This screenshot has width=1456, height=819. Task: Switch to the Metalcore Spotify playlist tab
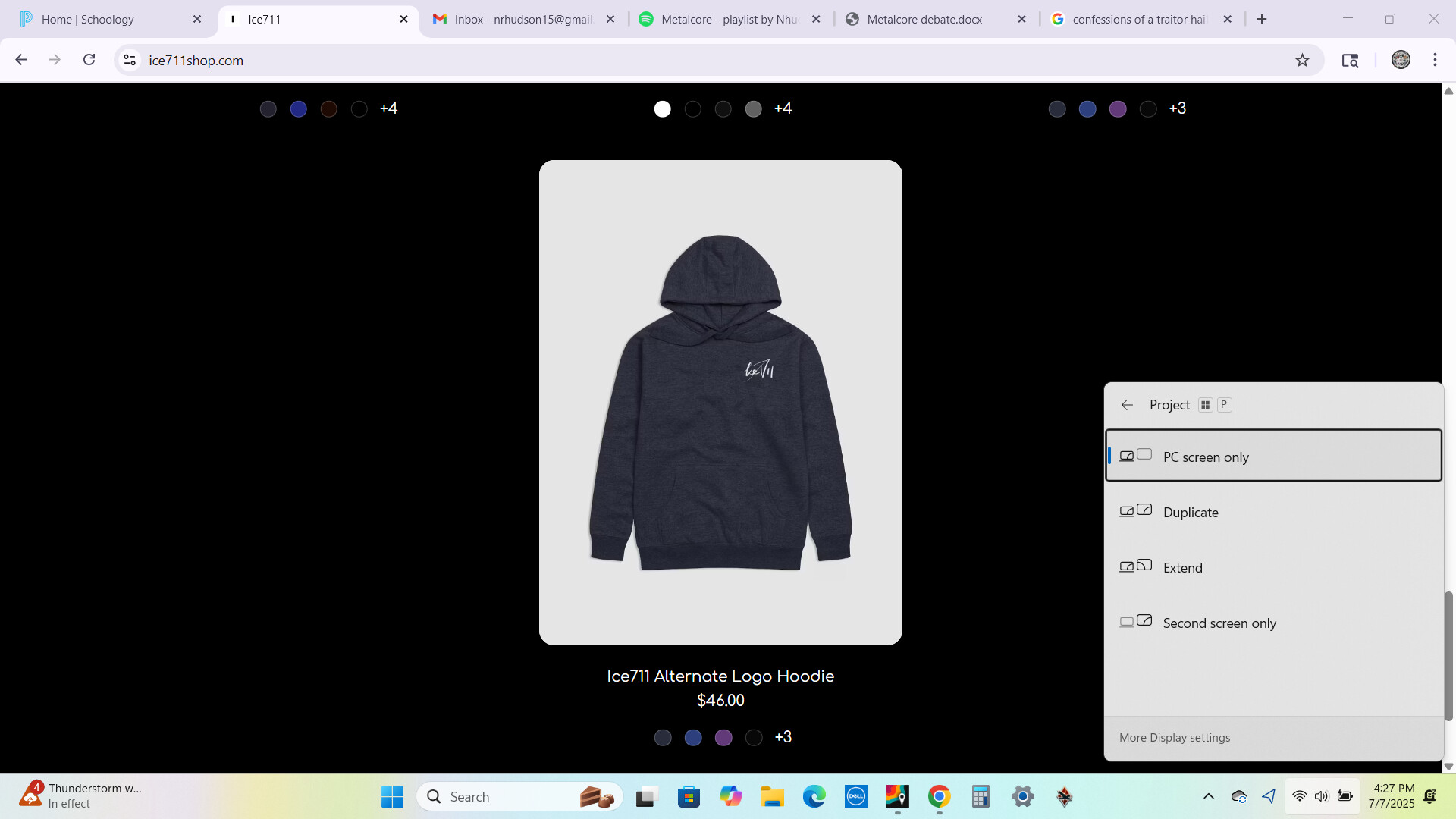tap(730, 19)
